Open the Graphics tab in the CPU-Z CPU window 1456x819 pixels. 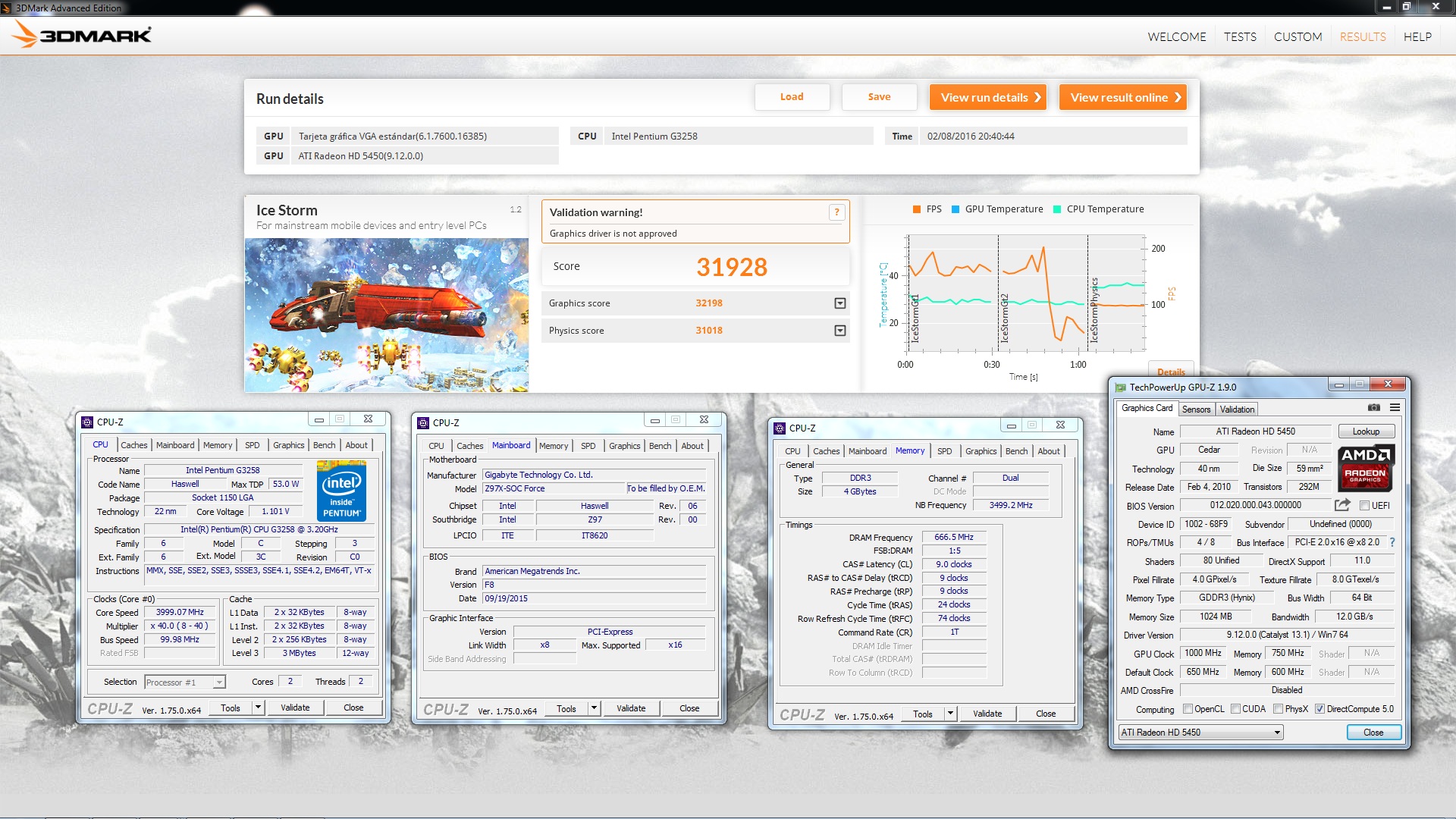coord(288,445)
